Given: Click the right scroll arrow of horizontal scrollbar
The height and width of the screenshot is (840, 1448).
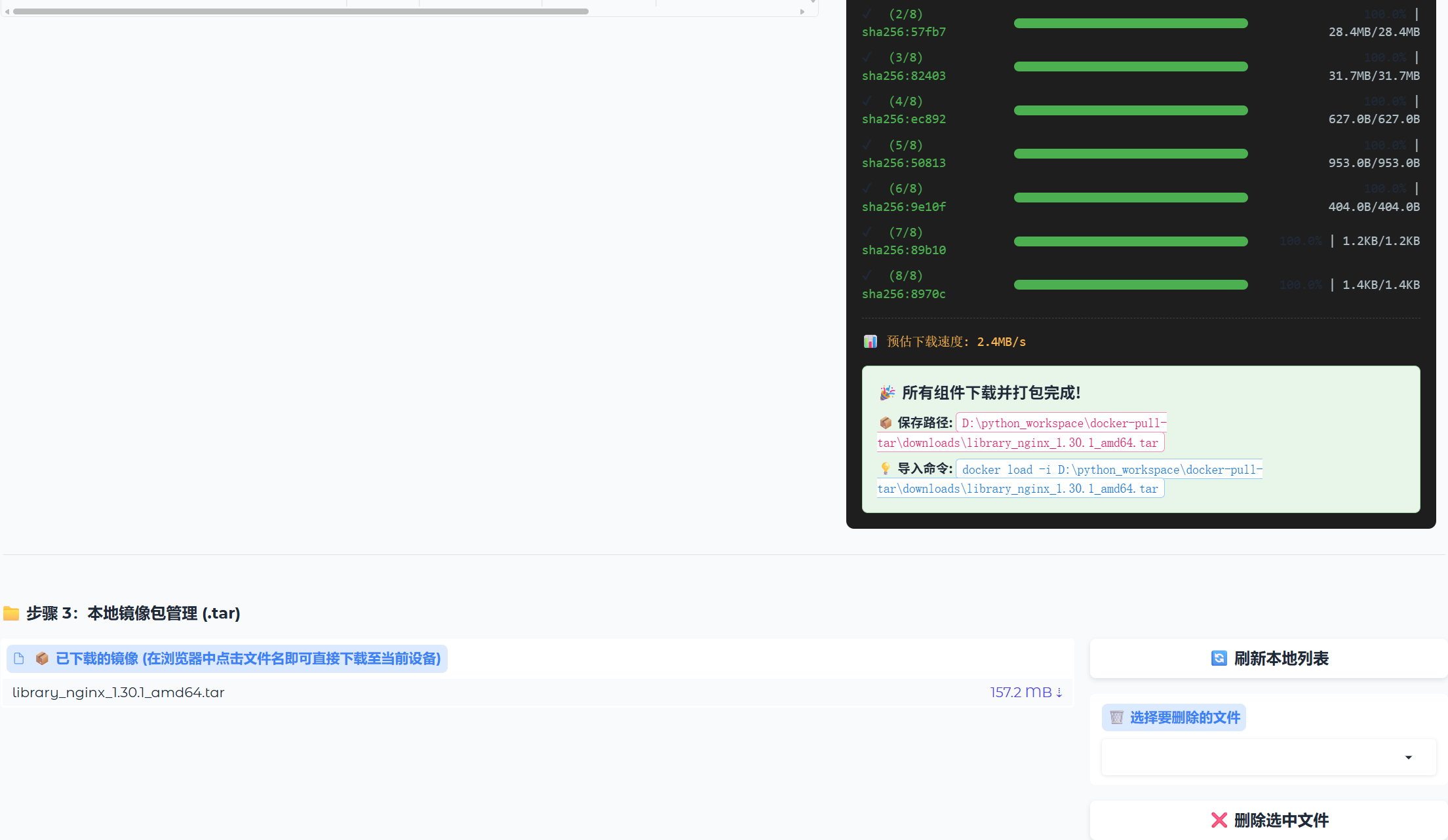Looking at the screenshot, I should click(802, 11).
